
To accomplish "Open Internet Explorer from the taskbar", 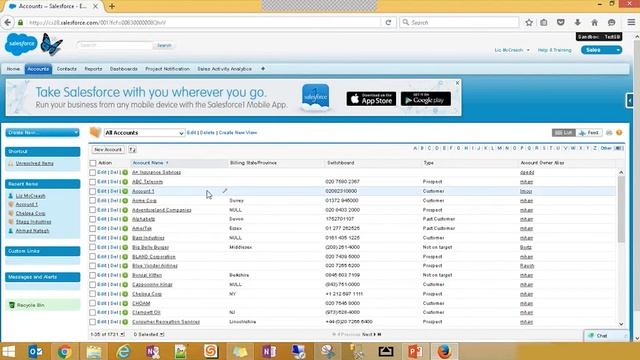I will pyautogui.click(x=123, y=351).
